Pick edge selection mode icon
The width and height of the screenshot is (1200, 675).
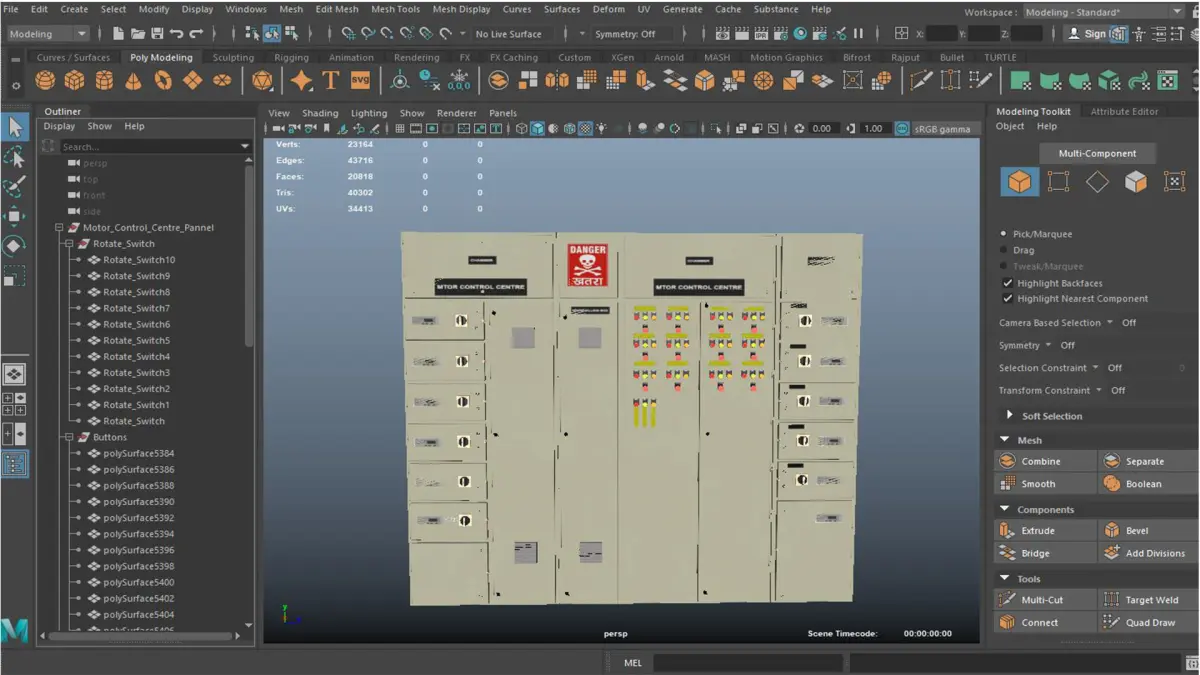(1058, 181)
